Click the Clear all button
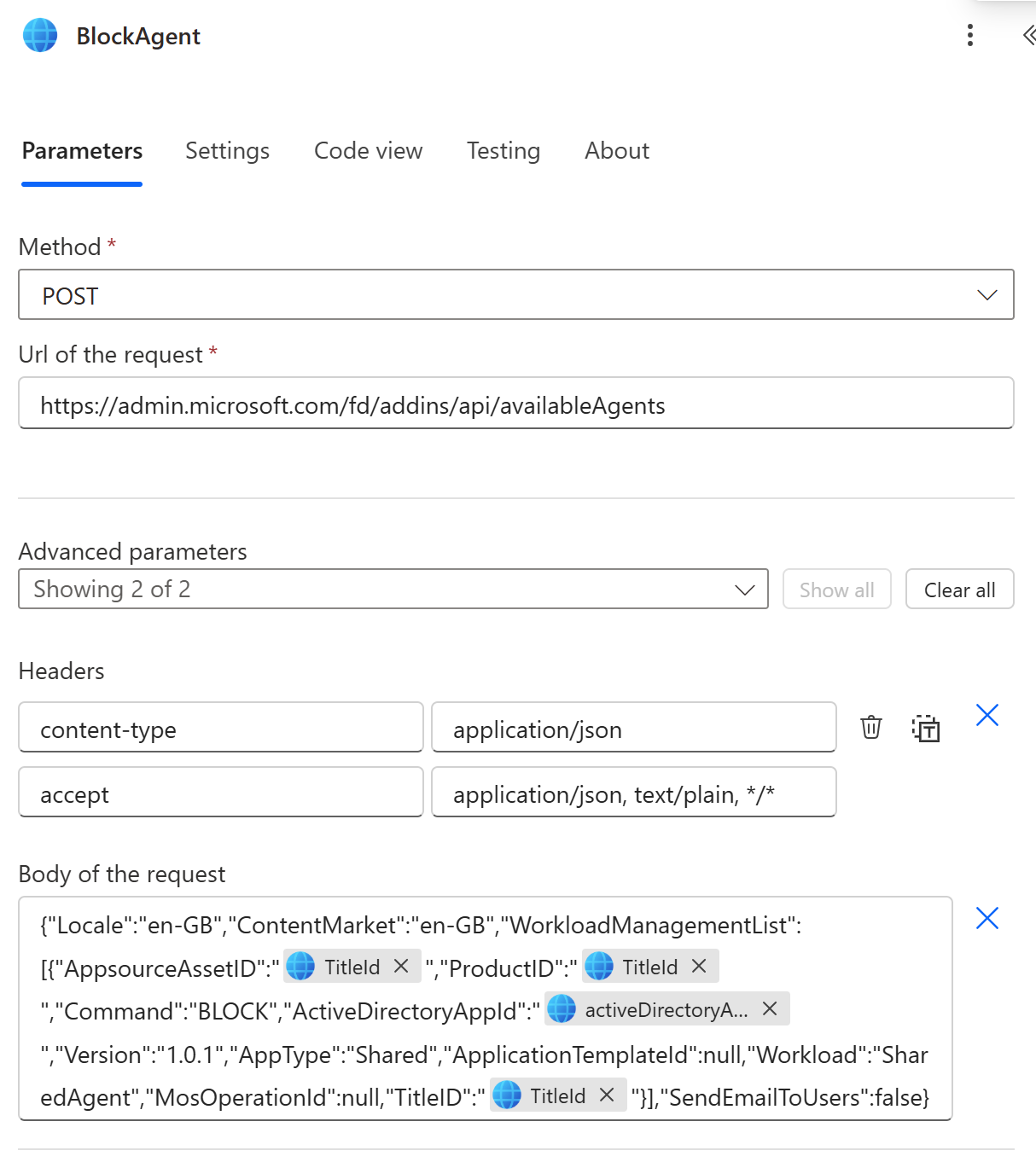 coord(959,590)
